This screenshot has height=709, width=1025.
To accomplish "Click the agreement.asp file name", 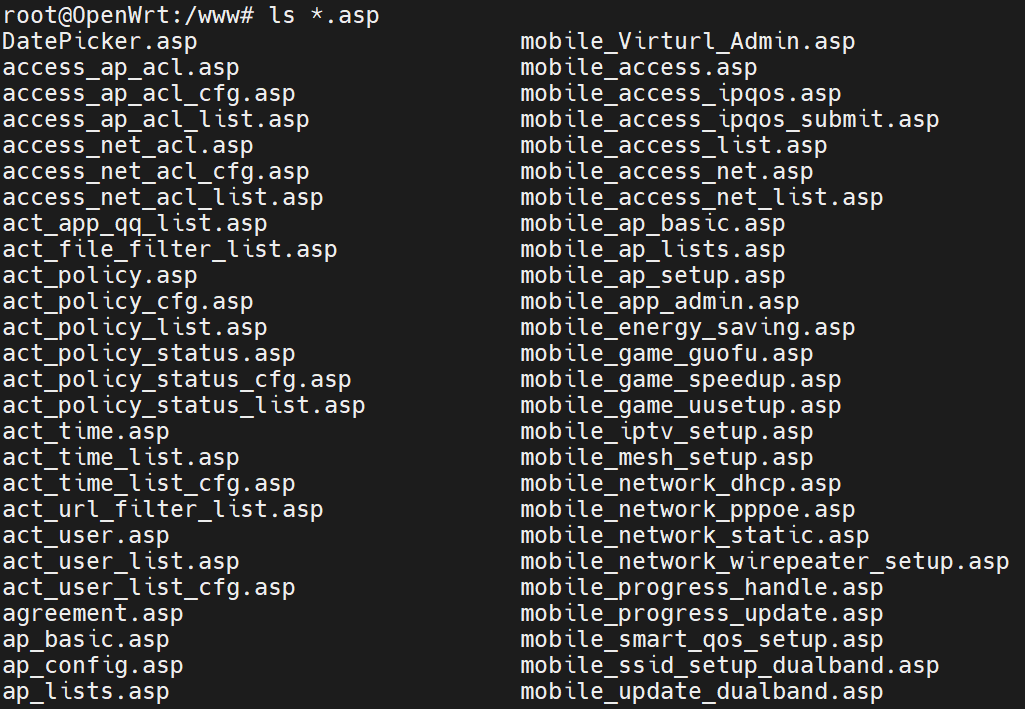I will (93, 614).
